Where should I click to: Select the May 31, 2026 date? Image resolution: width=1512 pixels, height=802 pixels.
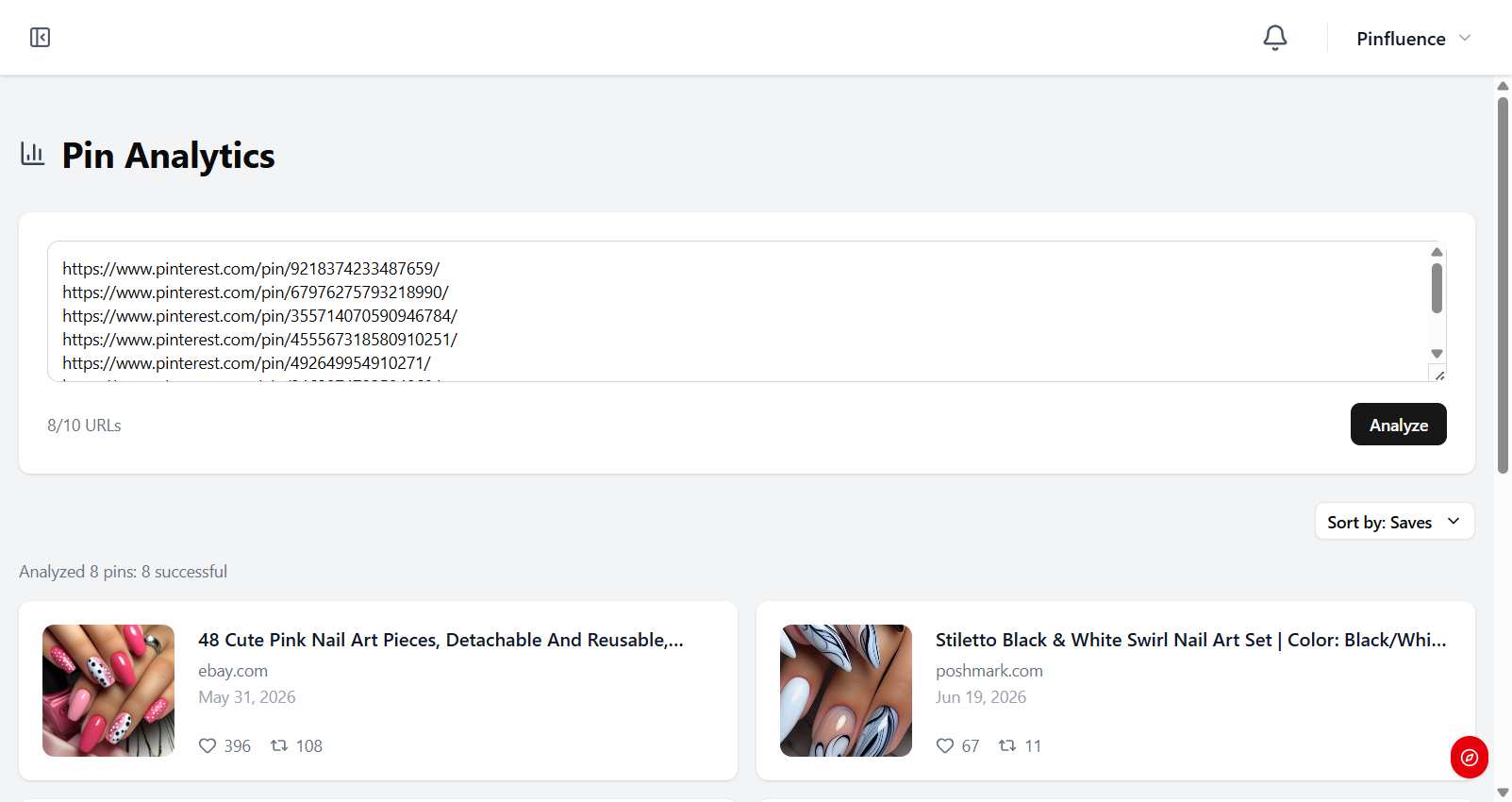[x=246, y=697]
